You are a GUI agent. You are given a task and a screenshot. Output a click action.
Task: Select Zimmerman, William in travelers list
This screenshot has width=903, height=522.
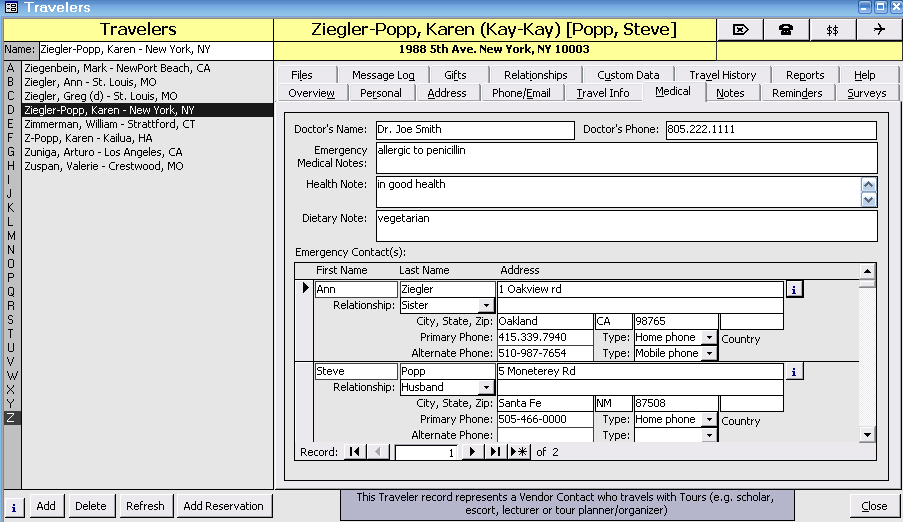tap(110, 124)
